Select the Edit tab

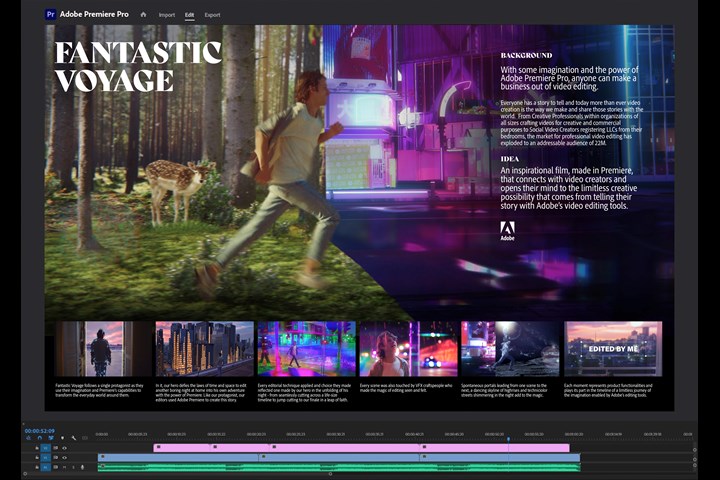(x=189, y=15)
